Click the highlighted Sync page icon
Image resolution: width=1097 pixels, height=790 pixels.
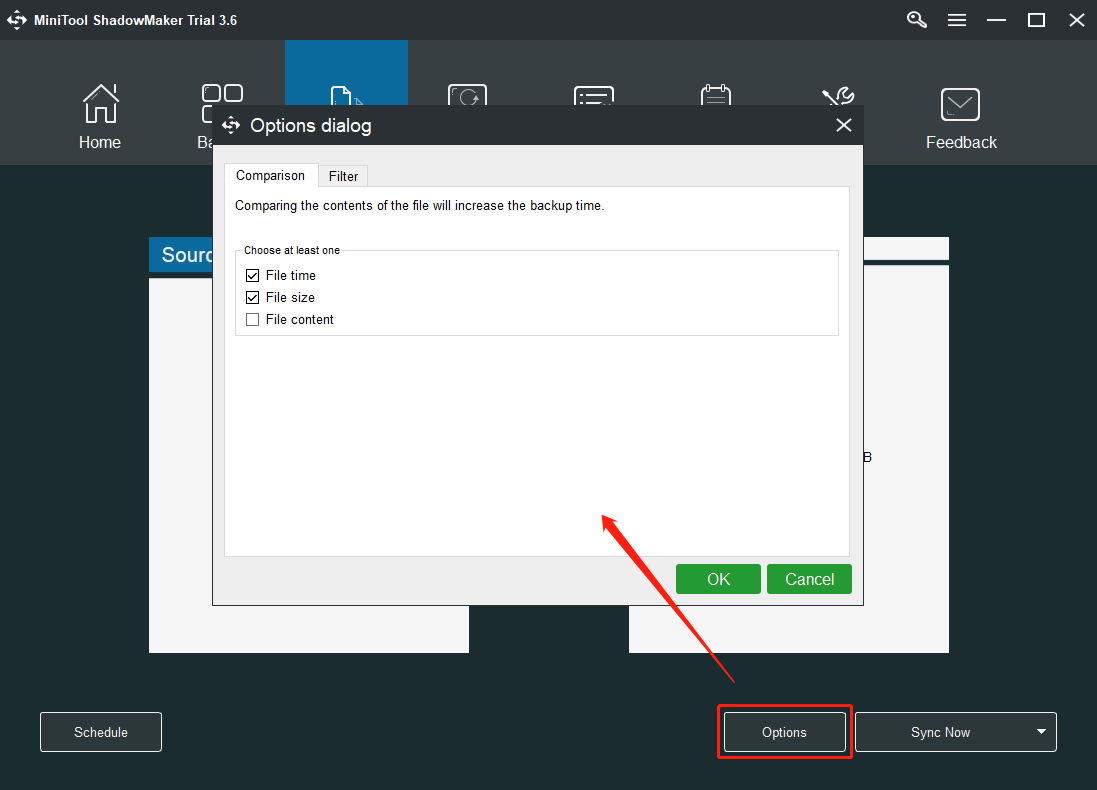pyautogui.click(x=347, y=95)
